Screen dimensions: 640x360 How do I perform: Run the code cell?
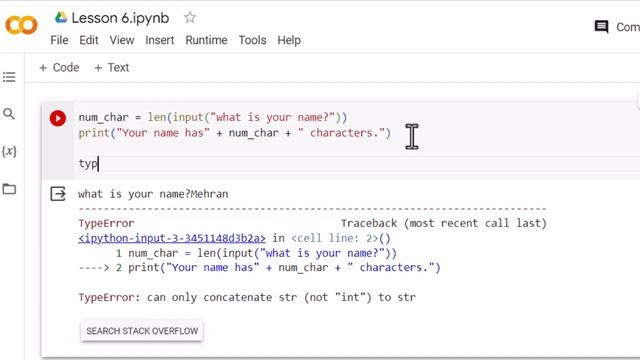point(58,118)
